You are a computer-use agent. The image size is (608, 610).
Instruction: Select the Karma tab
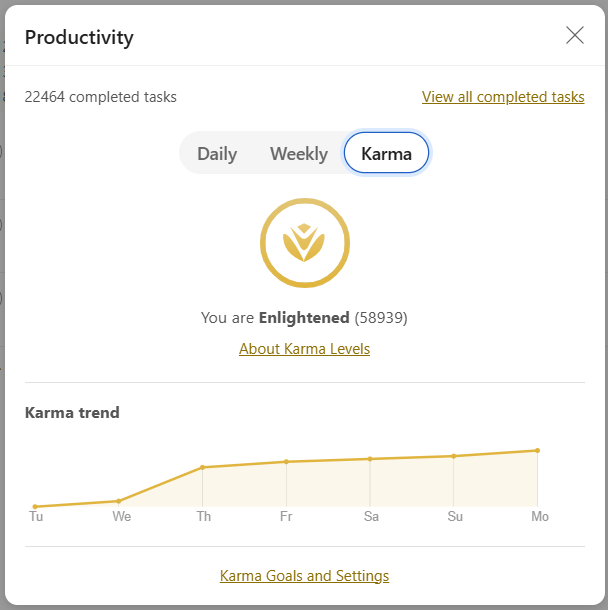(386, 154)
